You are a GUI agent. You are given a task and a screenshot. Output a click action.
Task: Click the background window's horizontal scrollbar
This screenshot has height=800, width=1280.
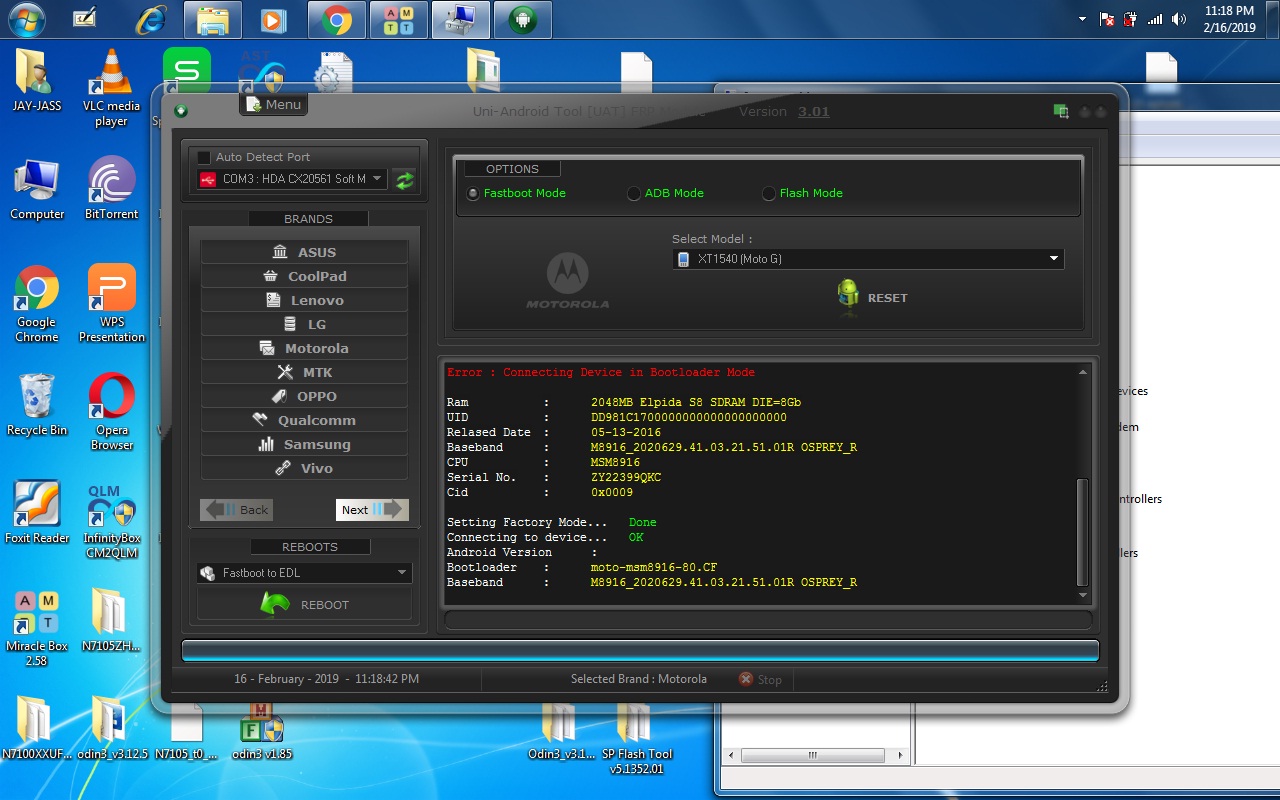click(x=817, y=756)
